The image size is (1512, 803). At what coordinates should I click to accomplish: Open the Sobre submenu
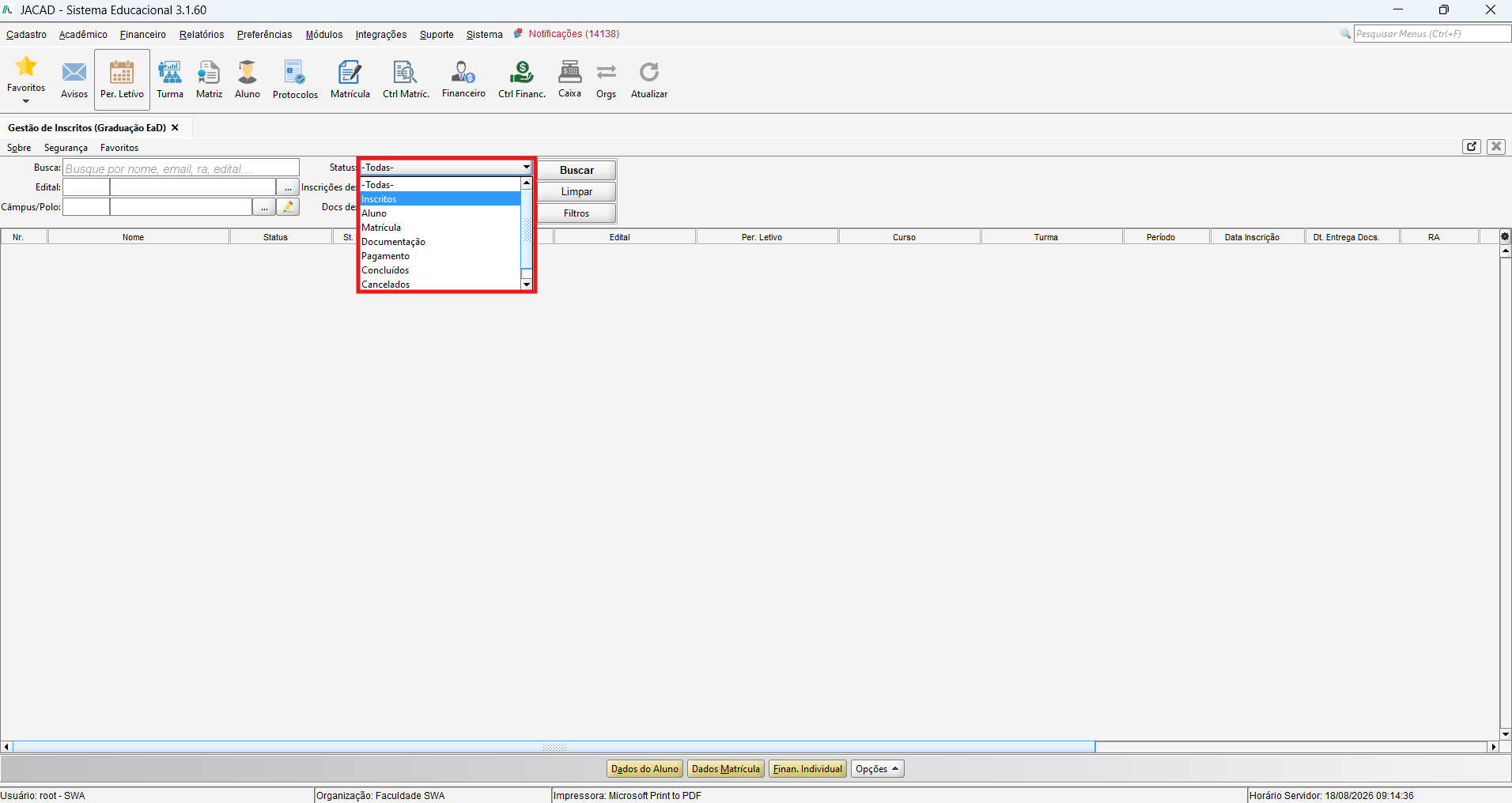click(x=19, y=148)
